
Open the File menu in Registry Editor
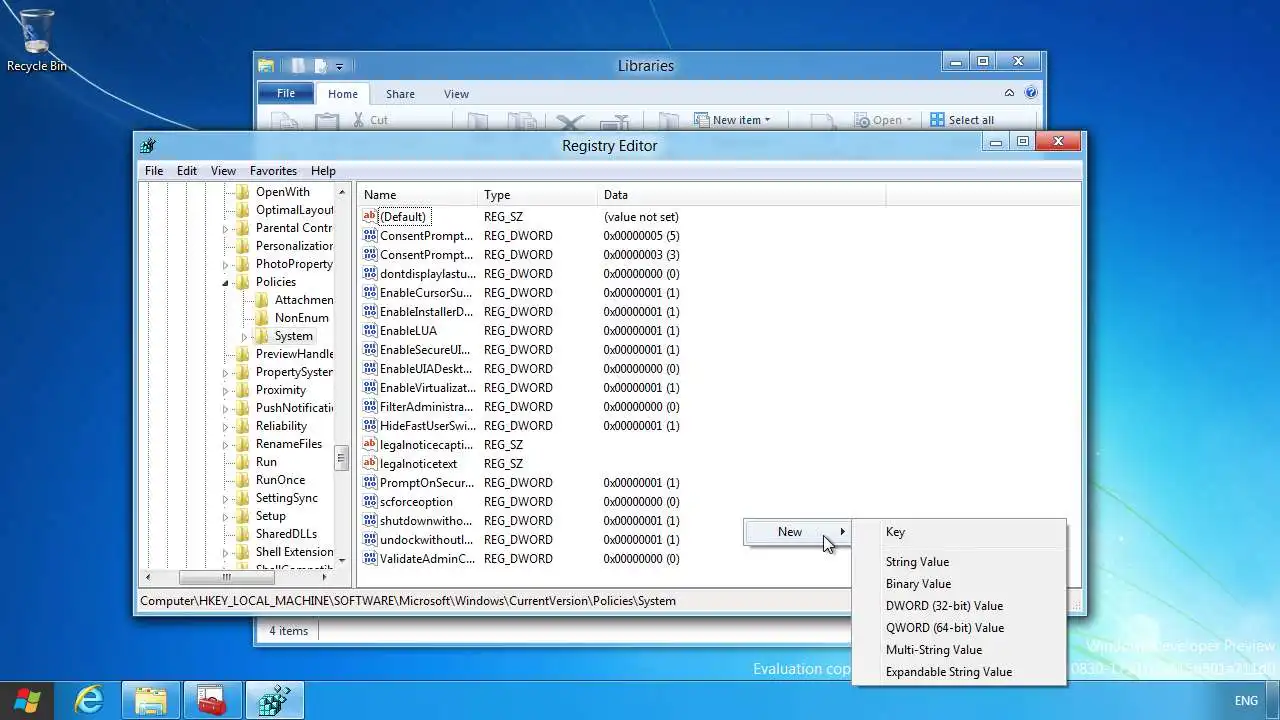coord(154,171)
